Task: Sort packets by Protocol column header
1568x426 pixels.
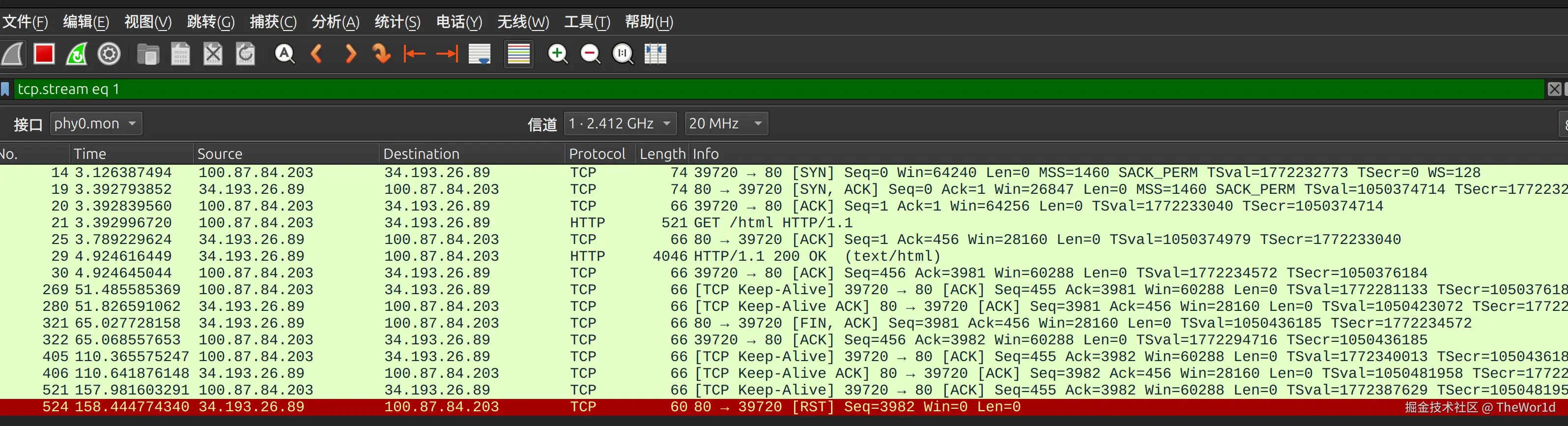Action: (x=597, y=154)
